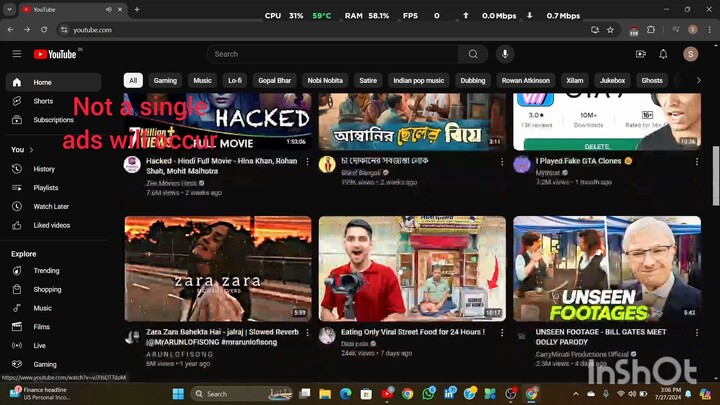The width and height of the screenshot is (720, 405).
Task: Open options menu for Zara Zara video
Action: tap(307, 332)
